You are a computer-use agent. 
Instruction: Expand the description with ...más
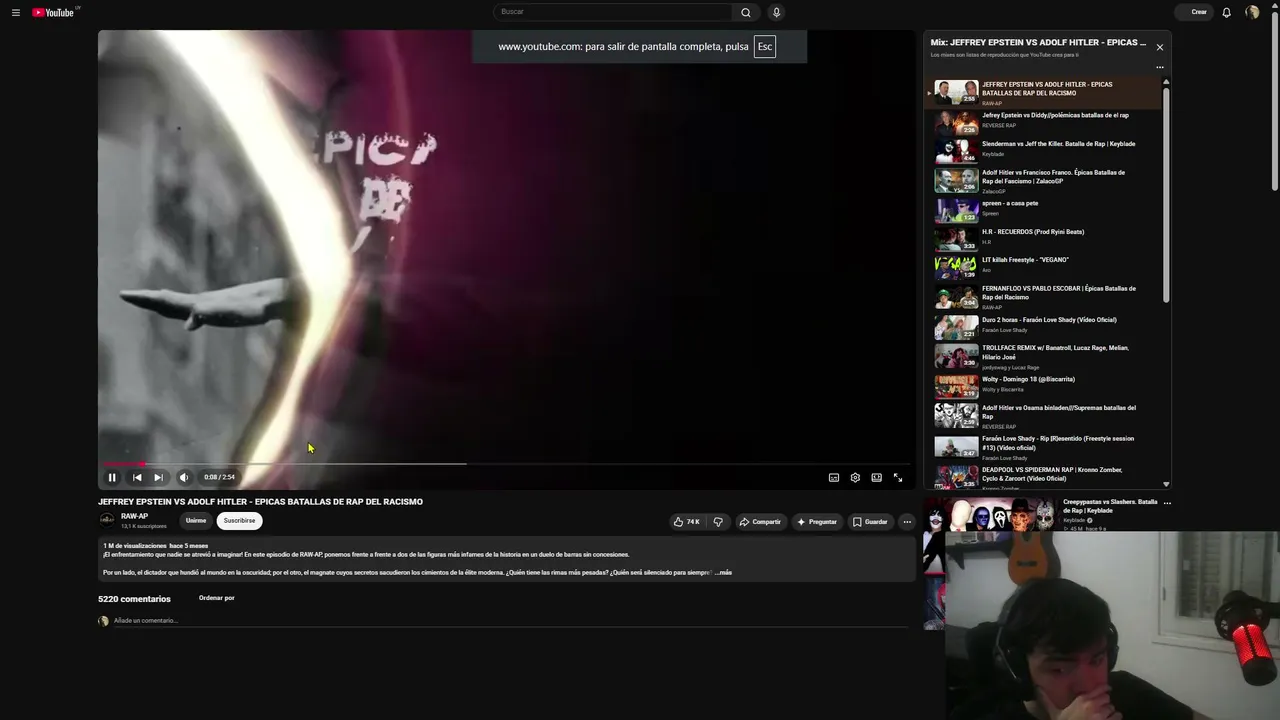(x=723, y=572)
